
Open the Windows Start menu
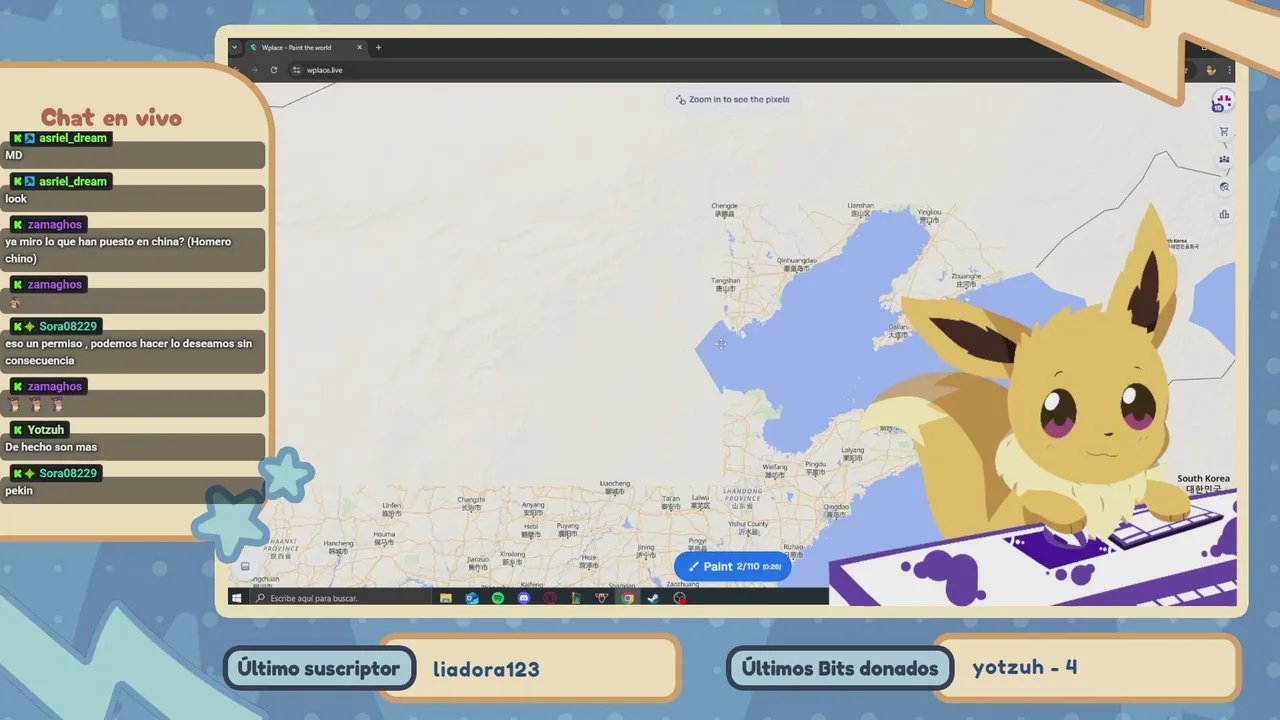(x=237, y=598)
